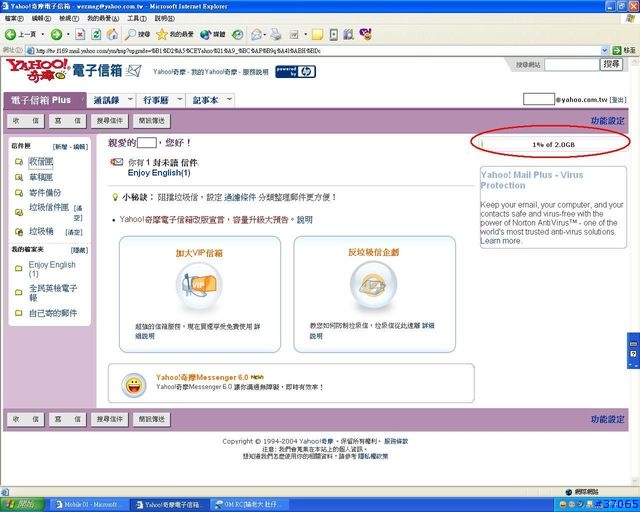
Task: Open the 我的最愛 Favorites menu
Action: coord(103,18)
